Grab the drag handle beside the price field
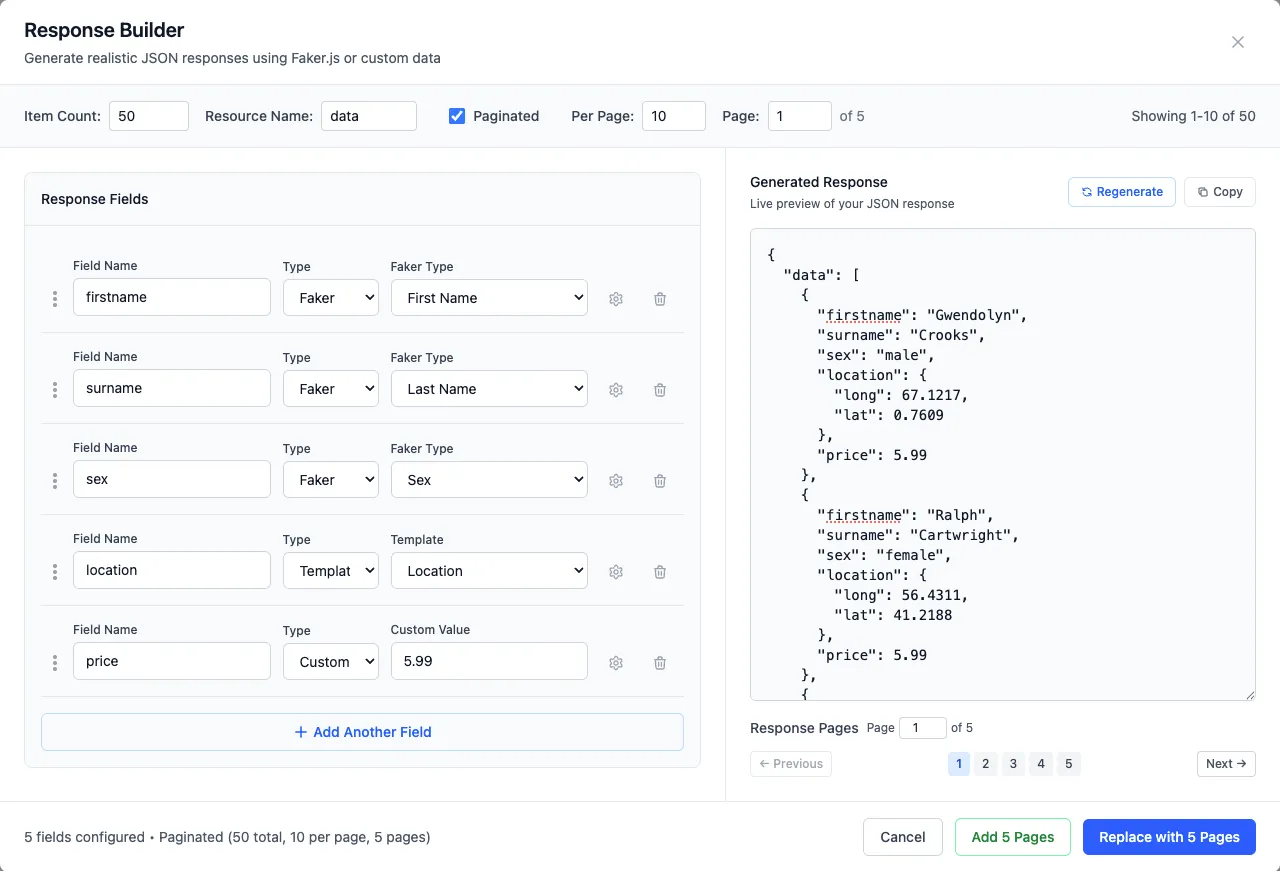 pos(55,662)
